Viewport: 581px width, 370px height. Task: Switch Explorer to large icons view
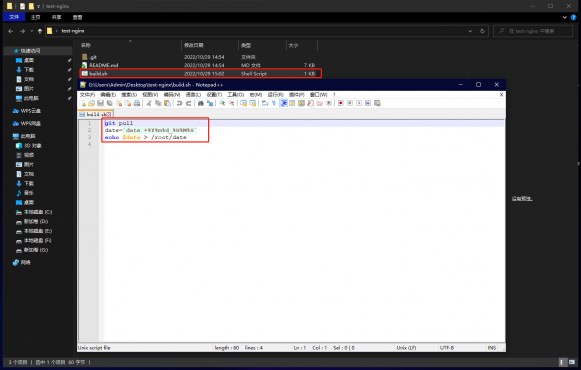(572, 362)
